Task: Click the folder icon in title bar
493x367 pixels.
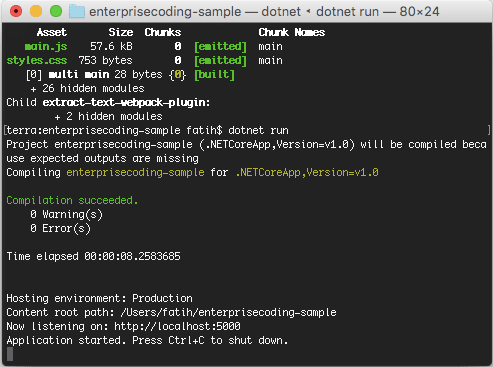Action: pos(77,12)
